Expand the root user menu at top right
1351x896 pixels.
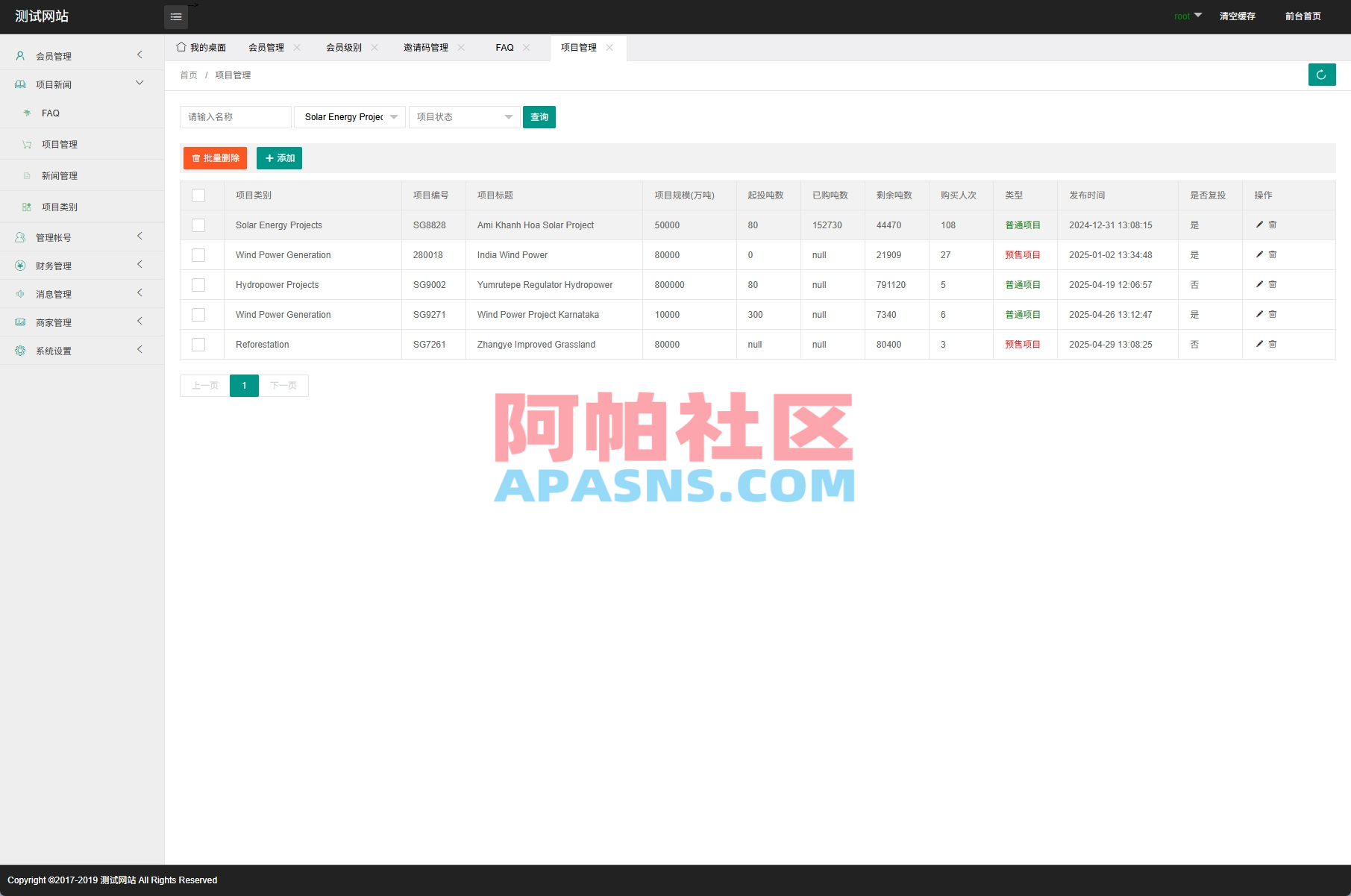(1187, 16)
